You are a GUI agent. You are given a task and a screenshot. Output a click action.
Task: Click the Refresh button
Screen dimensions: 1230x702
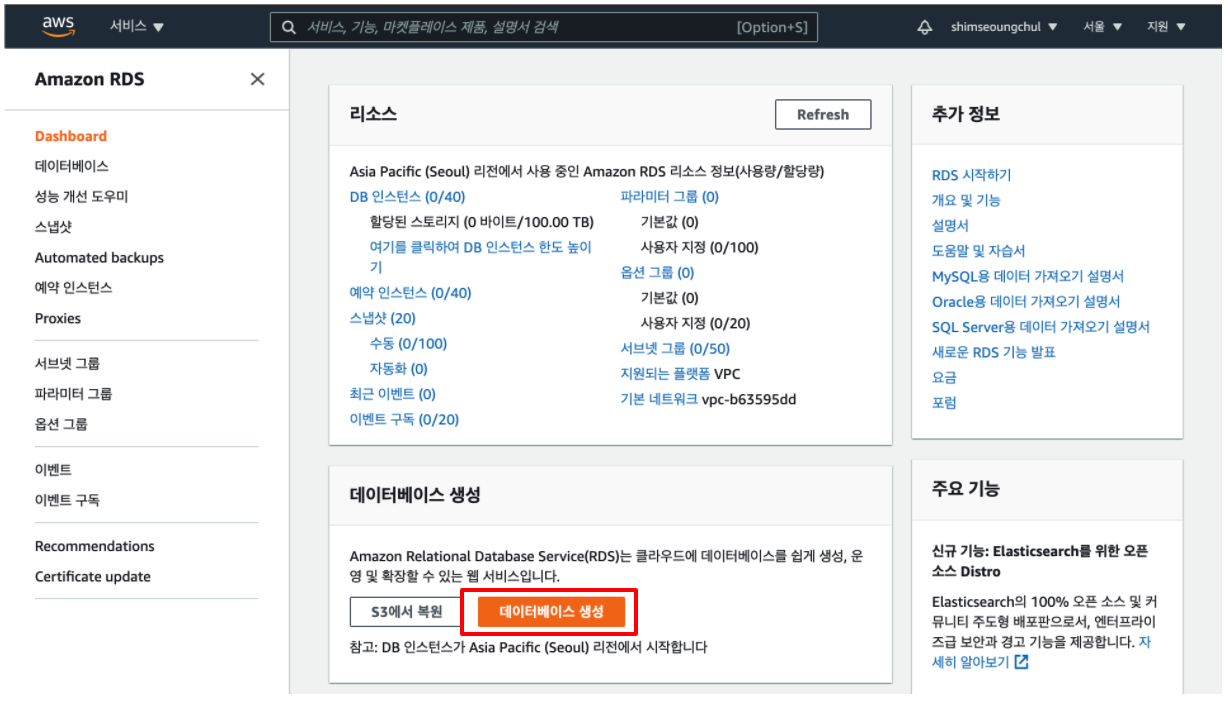pyautogui.click(x=823, y=115)
